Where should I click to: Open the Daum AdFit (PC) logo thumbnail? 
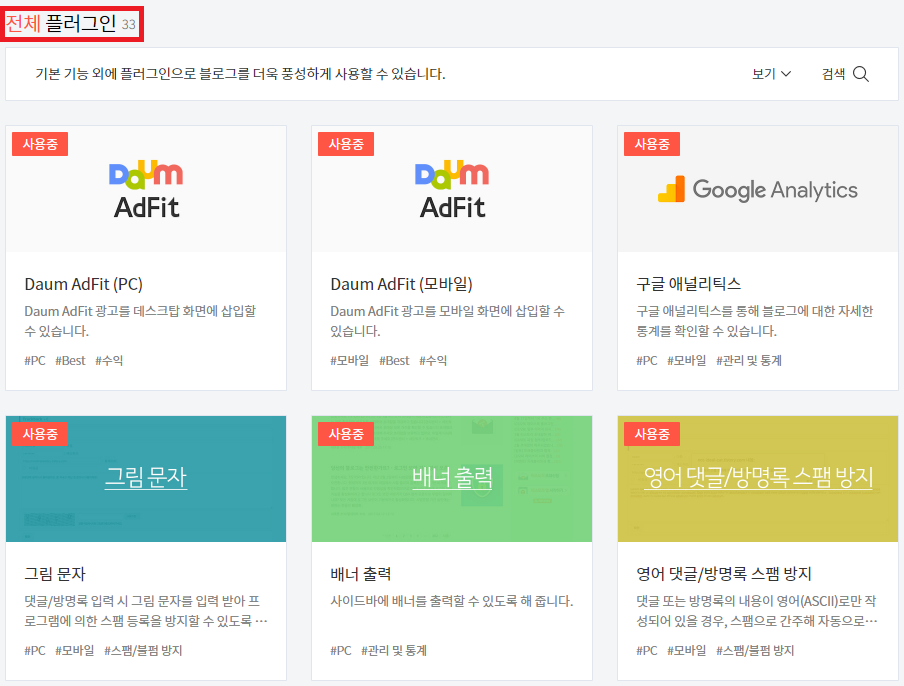[146, 189]
